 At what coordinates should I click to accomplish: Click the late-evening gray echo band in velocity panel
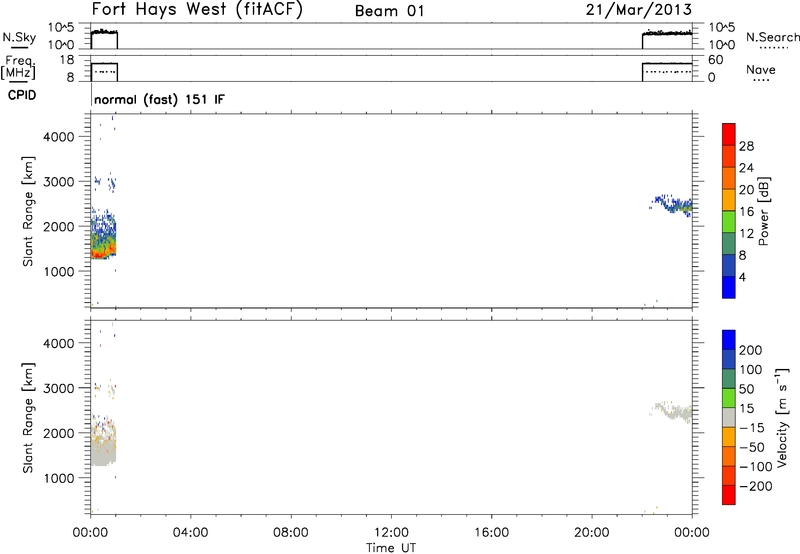coord(673,410)
